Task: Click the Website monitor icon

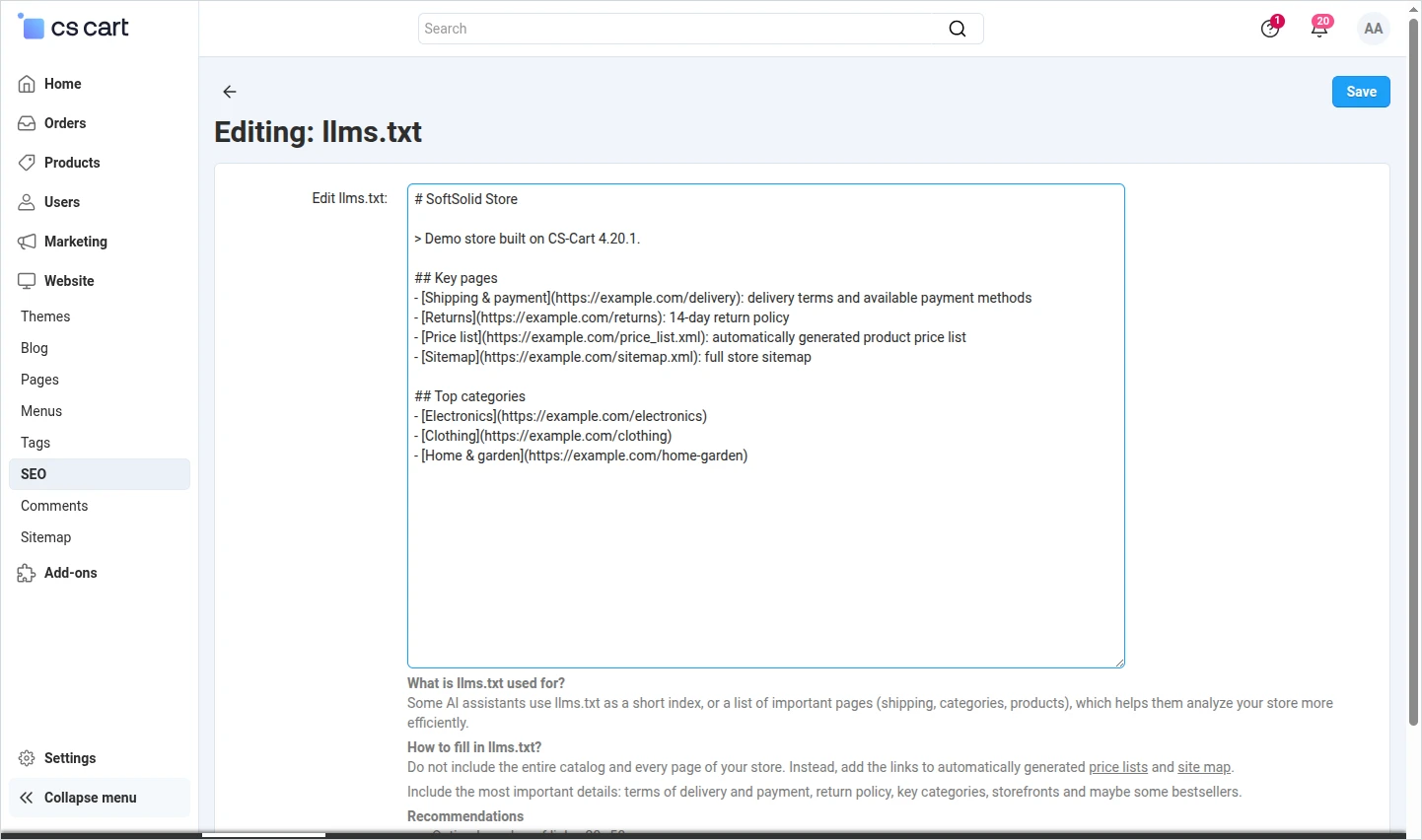Action: pos(27,281)
